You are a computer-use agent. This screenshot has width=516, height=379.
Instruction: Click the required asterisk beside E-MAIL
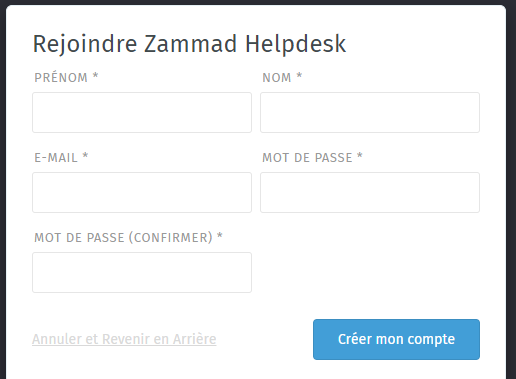[x=85, y=156]
